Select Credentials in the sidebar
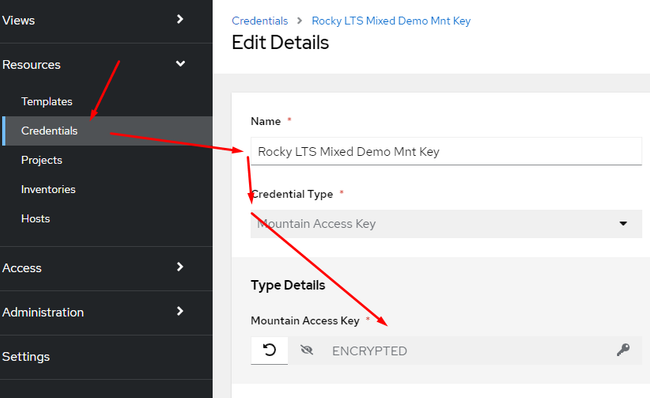This screenshot has width=650, height=398. (x=49, y=131)
